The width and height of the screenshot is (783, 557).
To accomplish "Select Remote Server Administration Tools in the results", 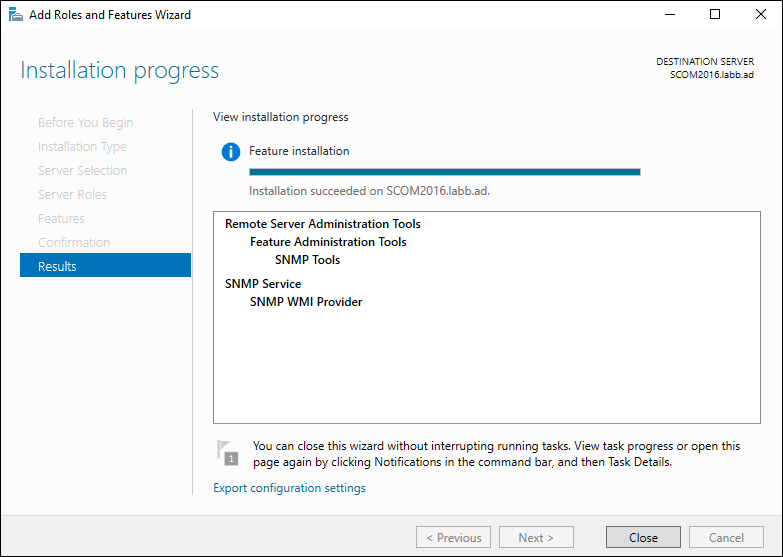I will 323,224.
